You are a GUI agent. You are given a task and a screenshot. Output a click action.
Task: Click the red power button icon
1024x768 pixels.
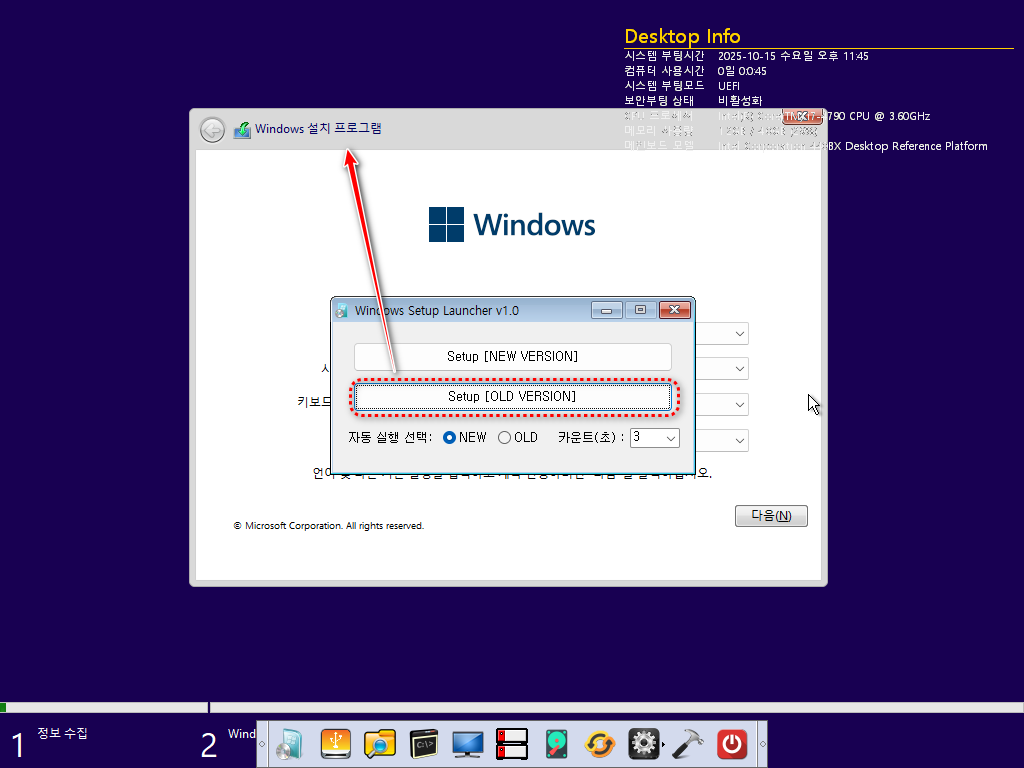tap(732, 744)
